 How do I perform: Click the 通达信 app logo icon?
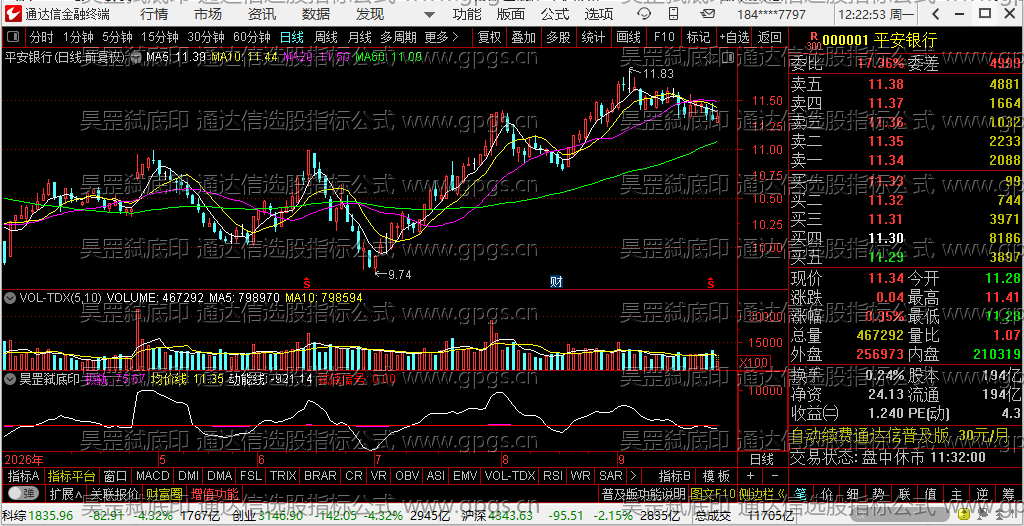13,13
